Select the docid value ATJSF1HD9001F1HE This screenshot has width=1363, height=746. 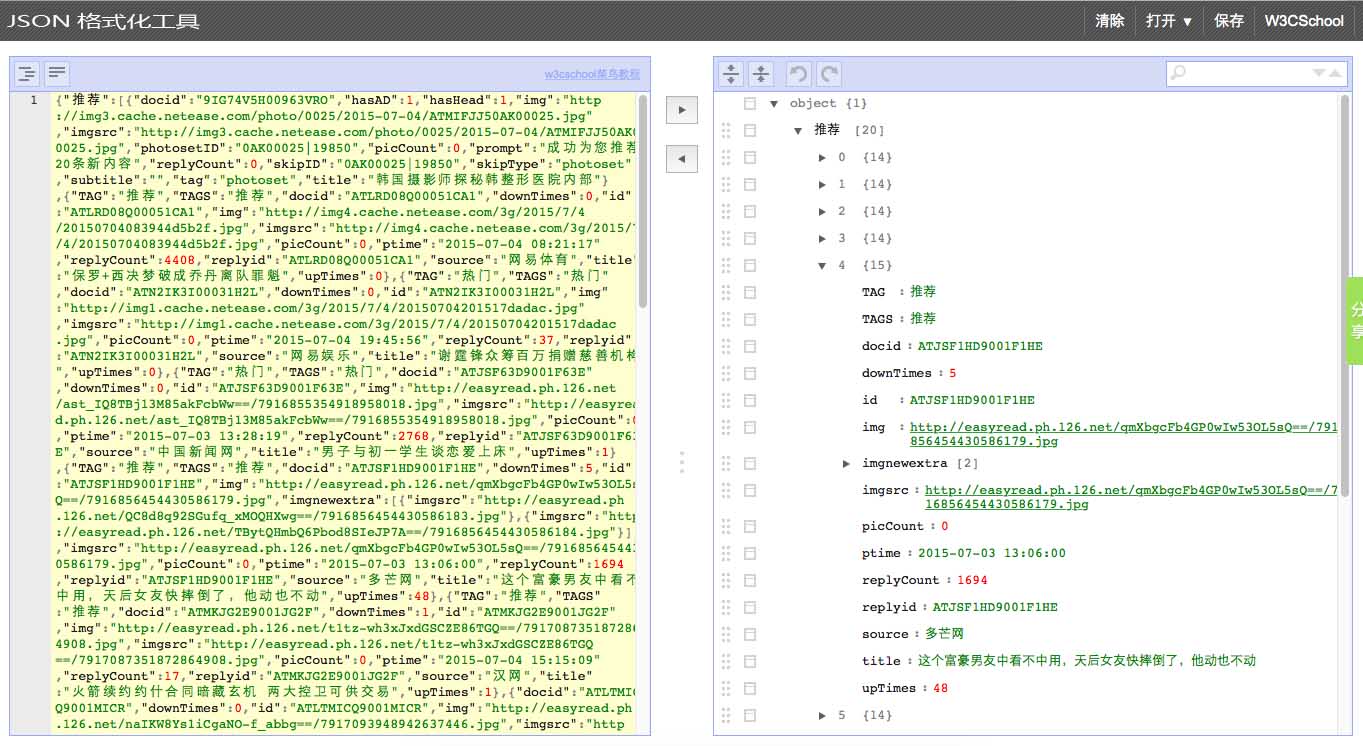(980, 346)
